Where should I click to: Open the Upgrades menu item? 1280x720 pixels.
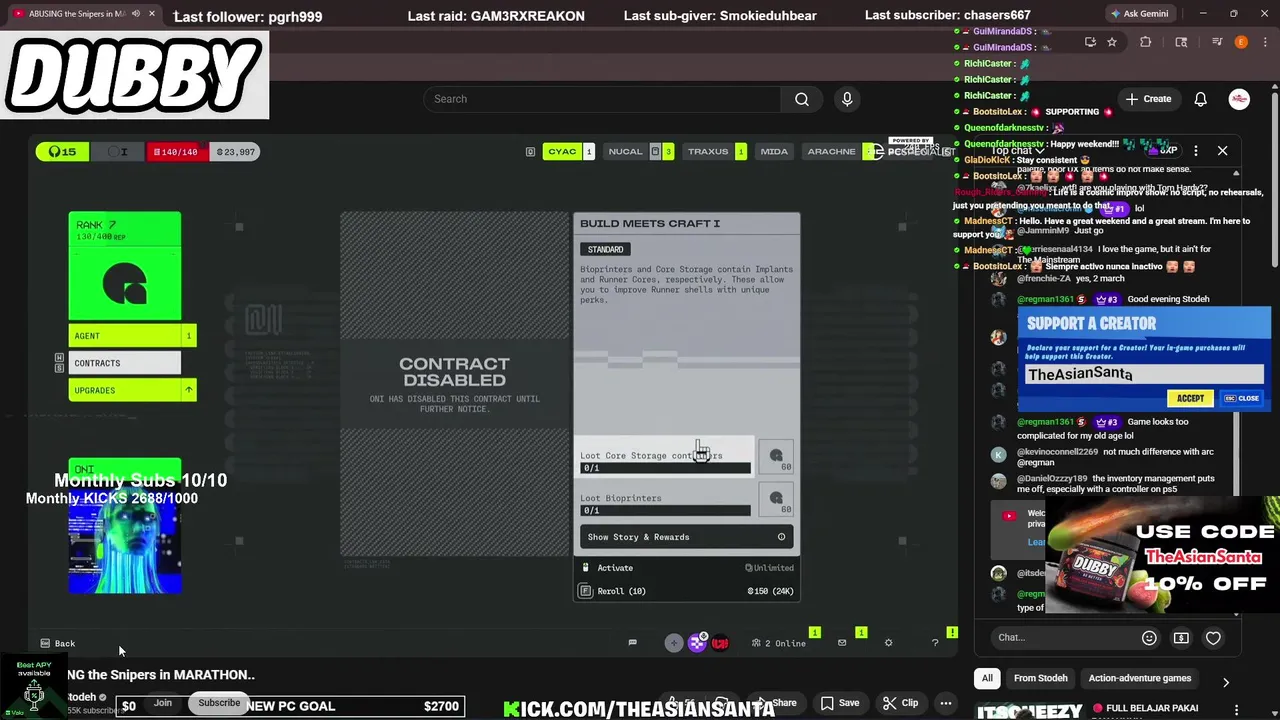[125, 390]
